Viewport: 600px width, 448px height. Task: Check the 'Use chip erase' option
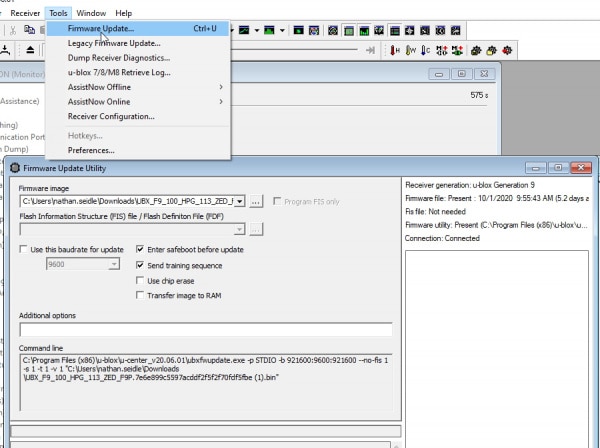[140, 281]
